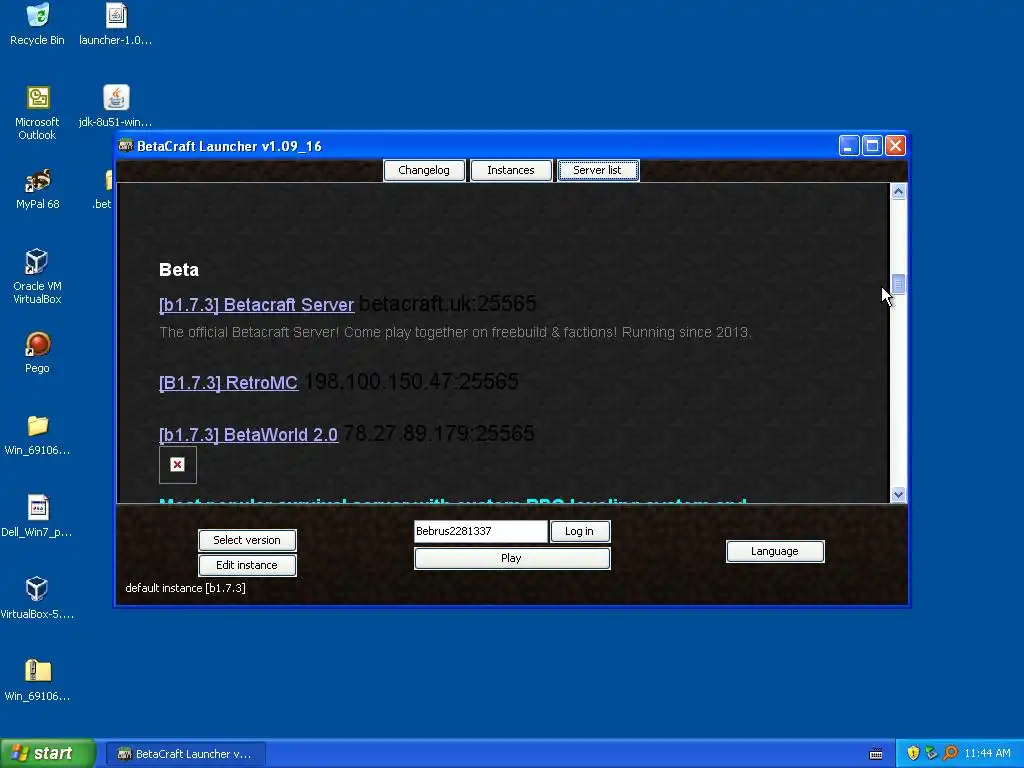
Task: Click the 198.100.150.47:25565 address text
Action: (x=411, y=381)
